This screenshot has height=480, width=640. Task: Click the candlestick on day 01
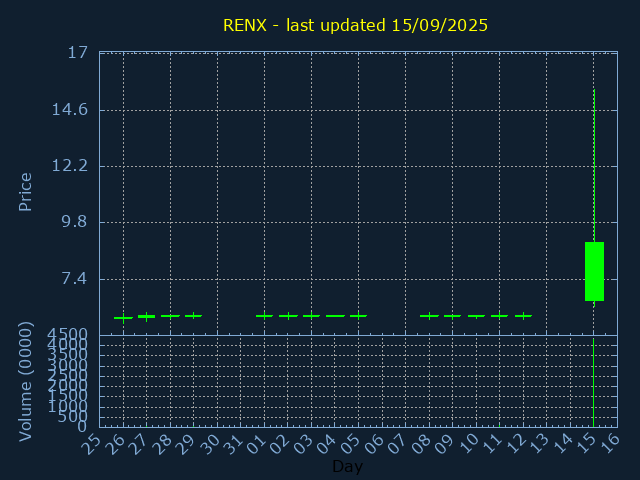point(264,316)
